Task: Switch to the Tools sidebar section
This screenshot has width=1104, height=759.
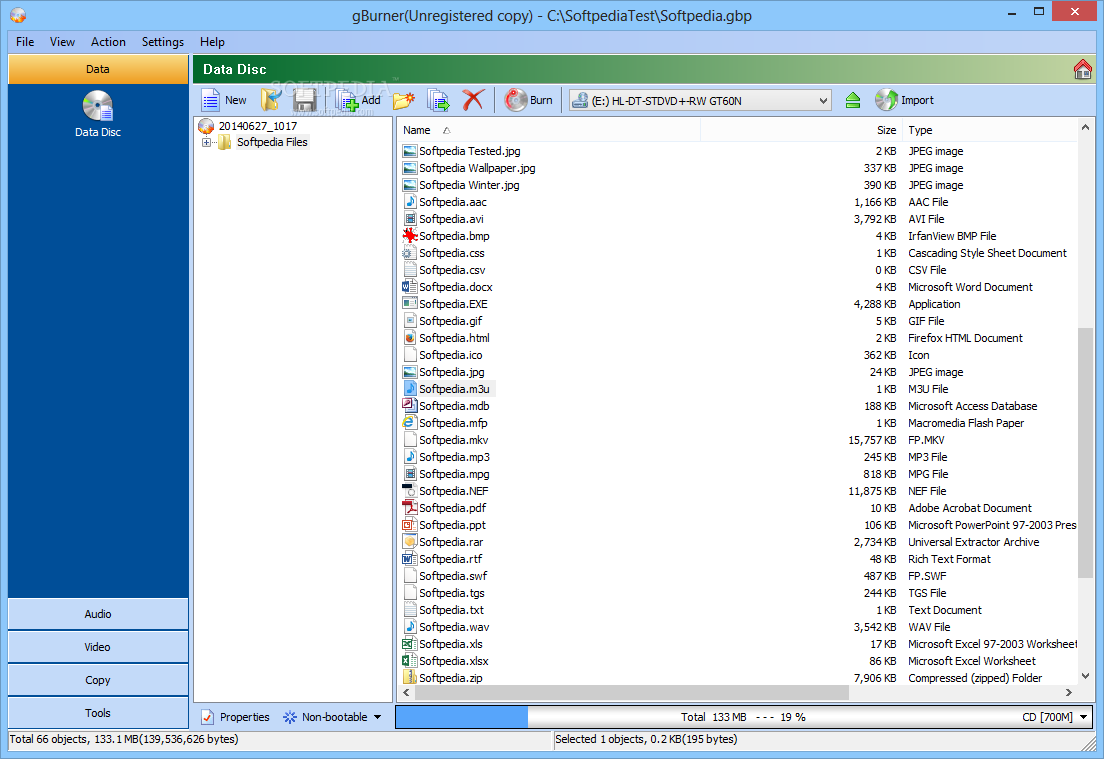Action: (x=98, y=713)
